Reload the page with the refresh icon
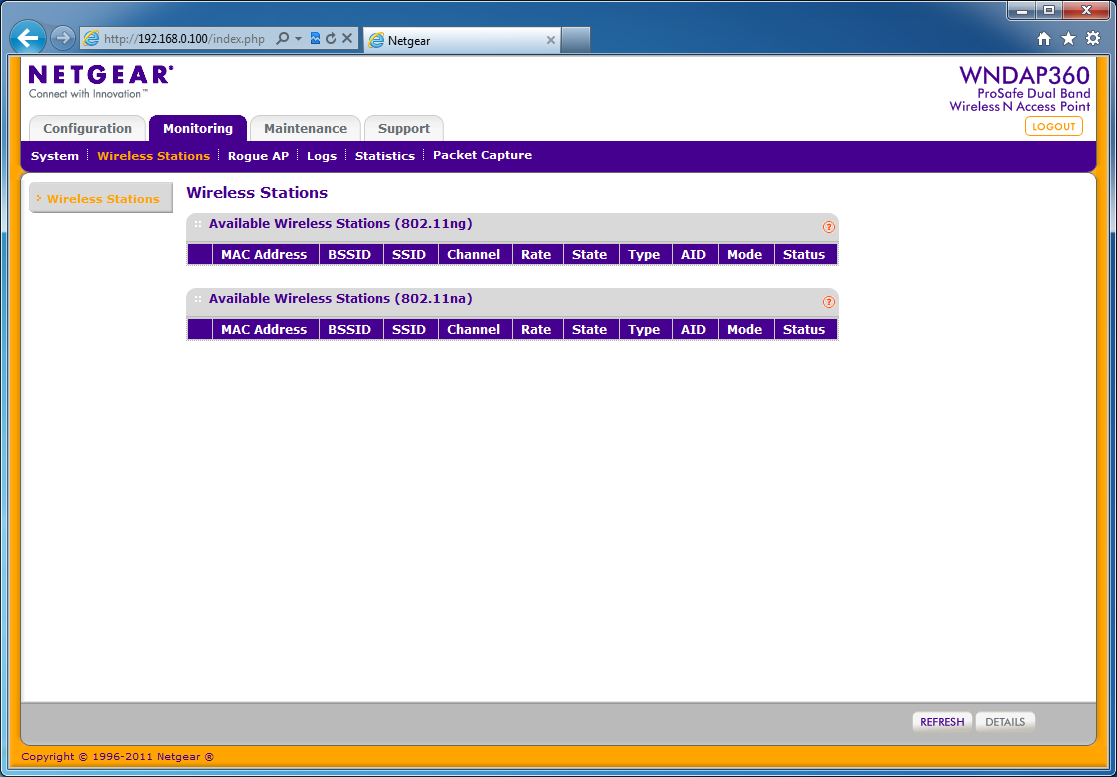 (331, 38)
